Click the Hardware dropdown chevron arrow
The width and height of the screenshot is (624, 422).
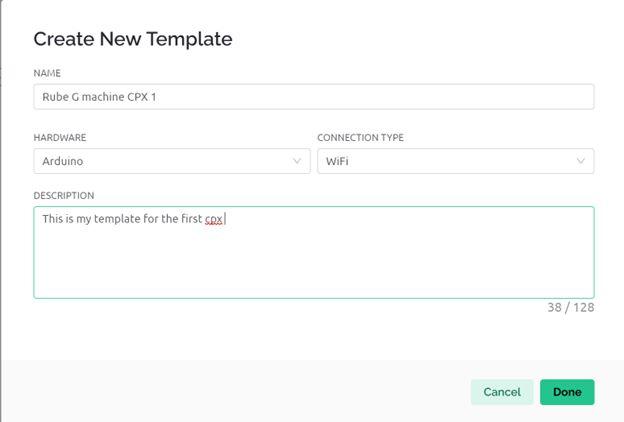pyautogui.click(x=297, y=161)
